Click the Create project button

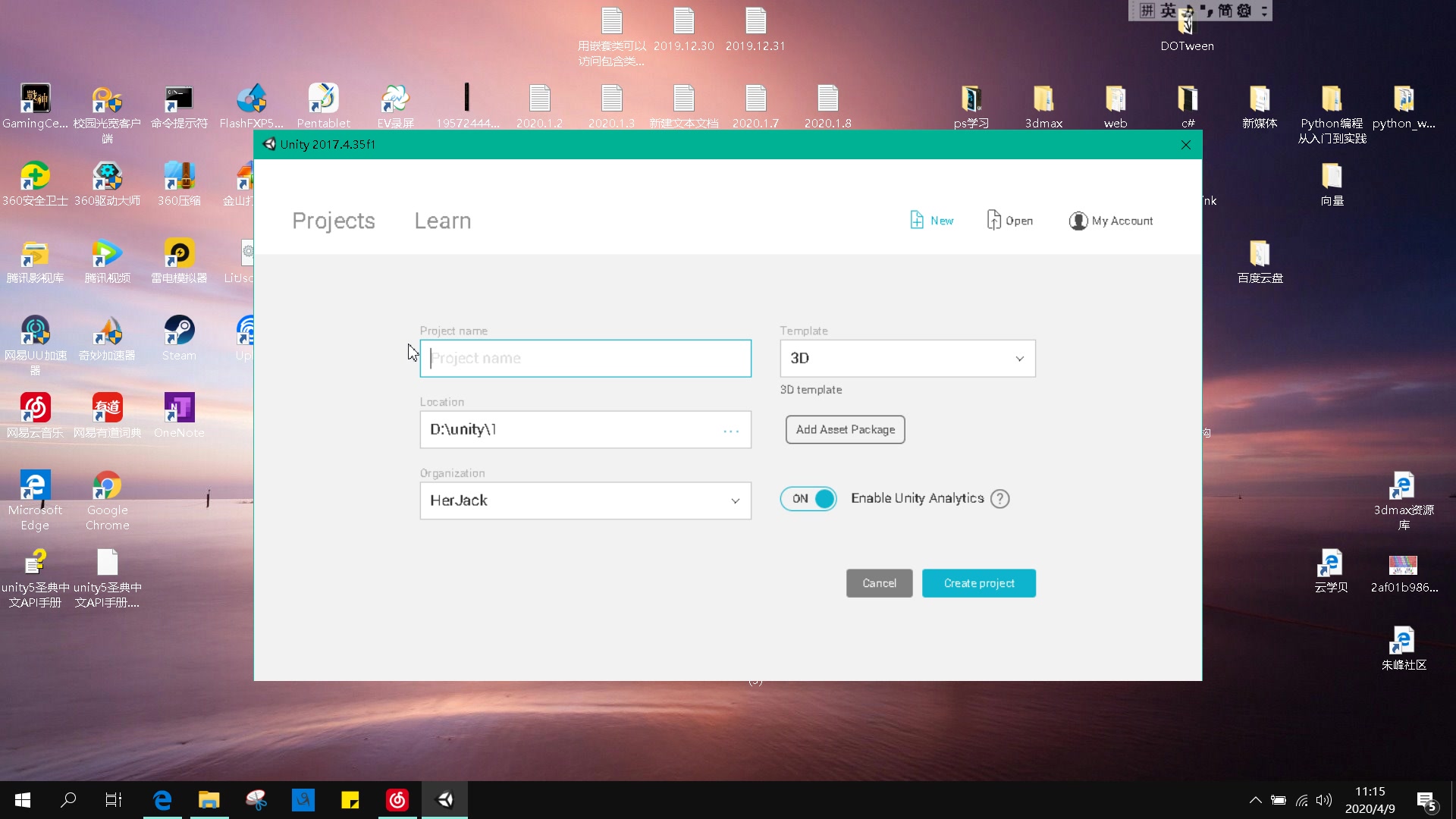(x=978, y=583)
